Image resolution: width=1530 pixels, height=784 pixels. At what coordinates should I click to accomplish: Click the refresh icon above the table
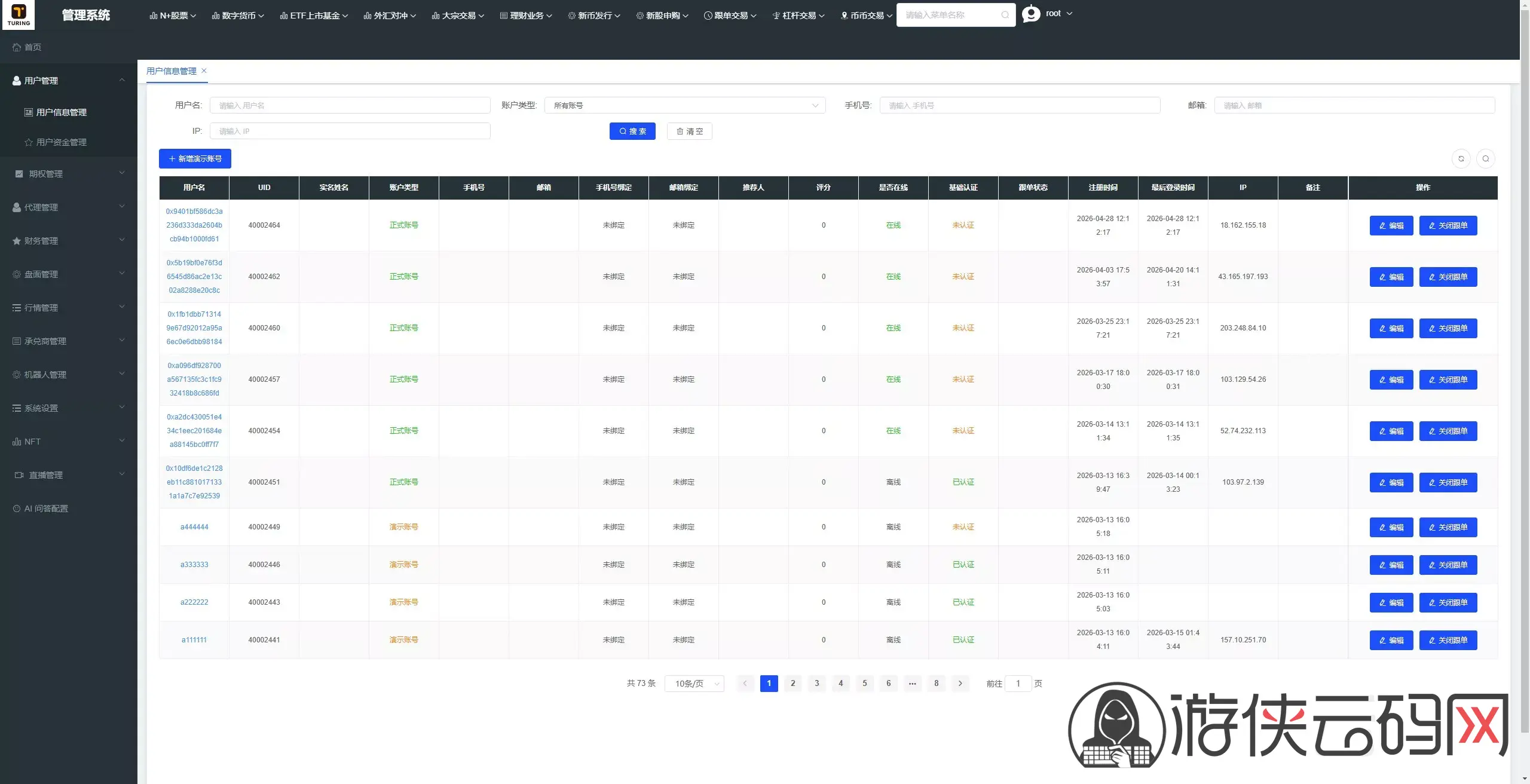[x=1461, y=158]
